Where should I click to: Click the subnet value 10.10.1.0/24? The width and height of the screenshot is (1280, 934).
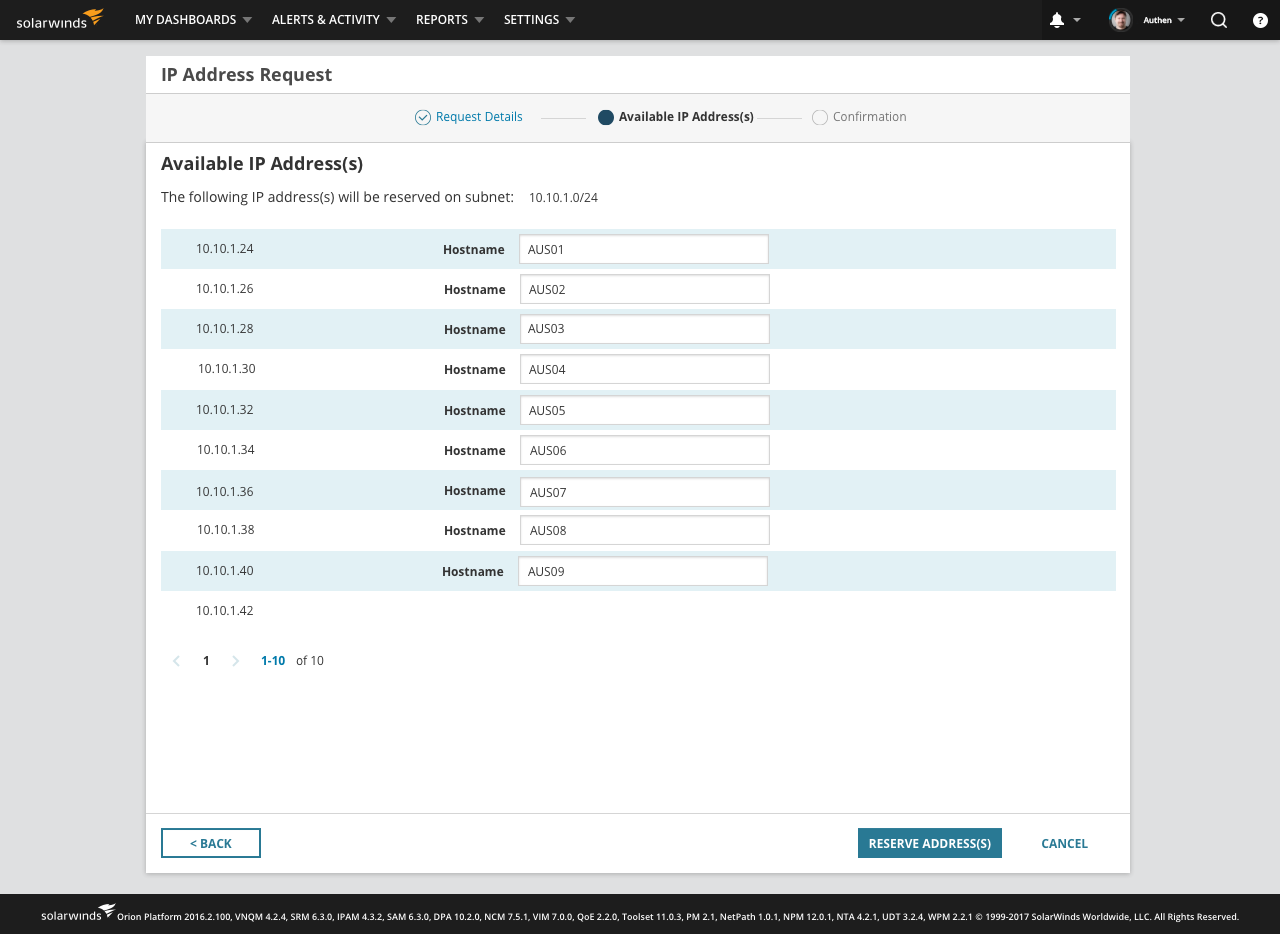(563, 198)
